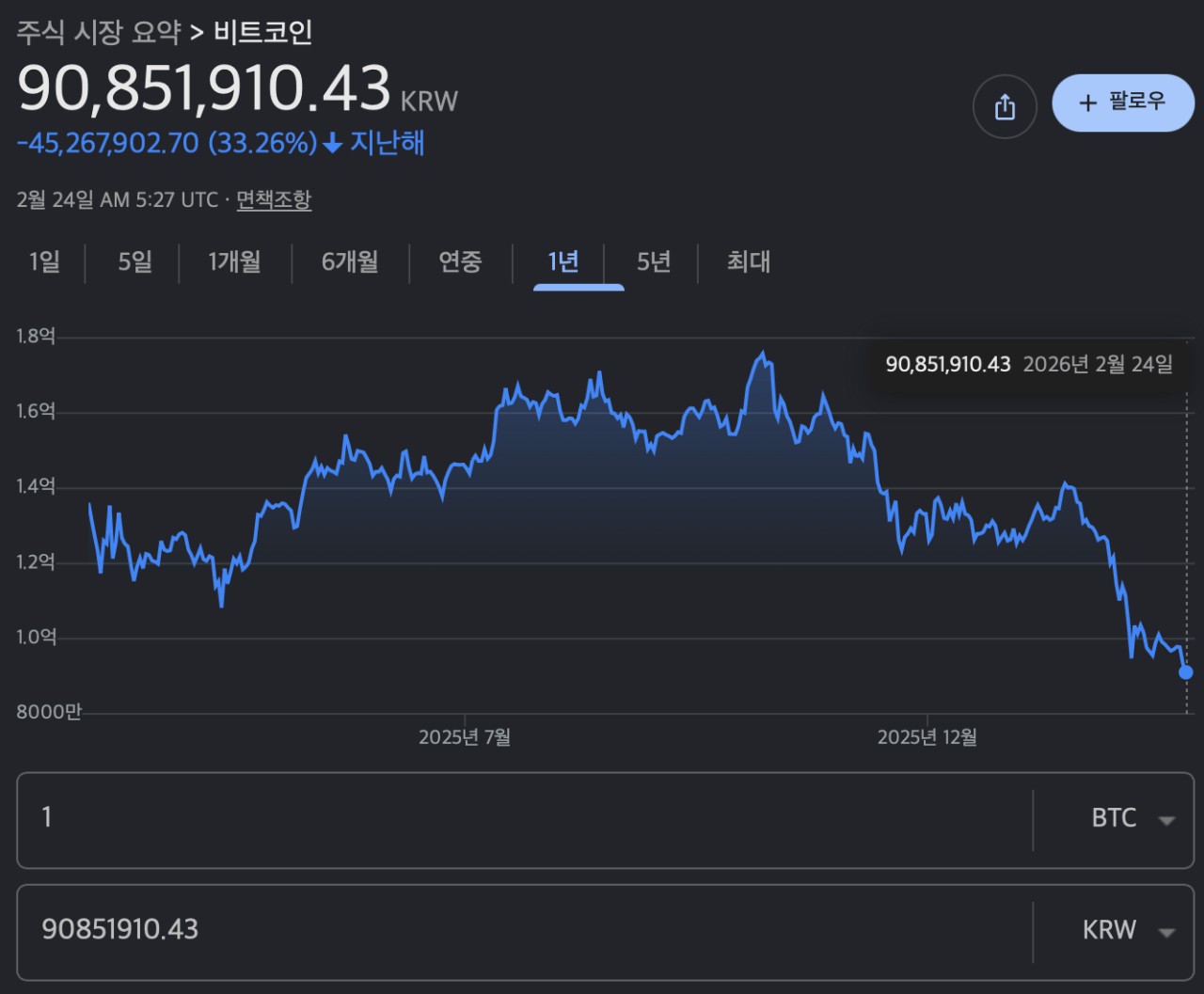The height and width of the screenshot is (994, 1204).
Task: Click the BTC amount input field
Action: coord(525,819)
